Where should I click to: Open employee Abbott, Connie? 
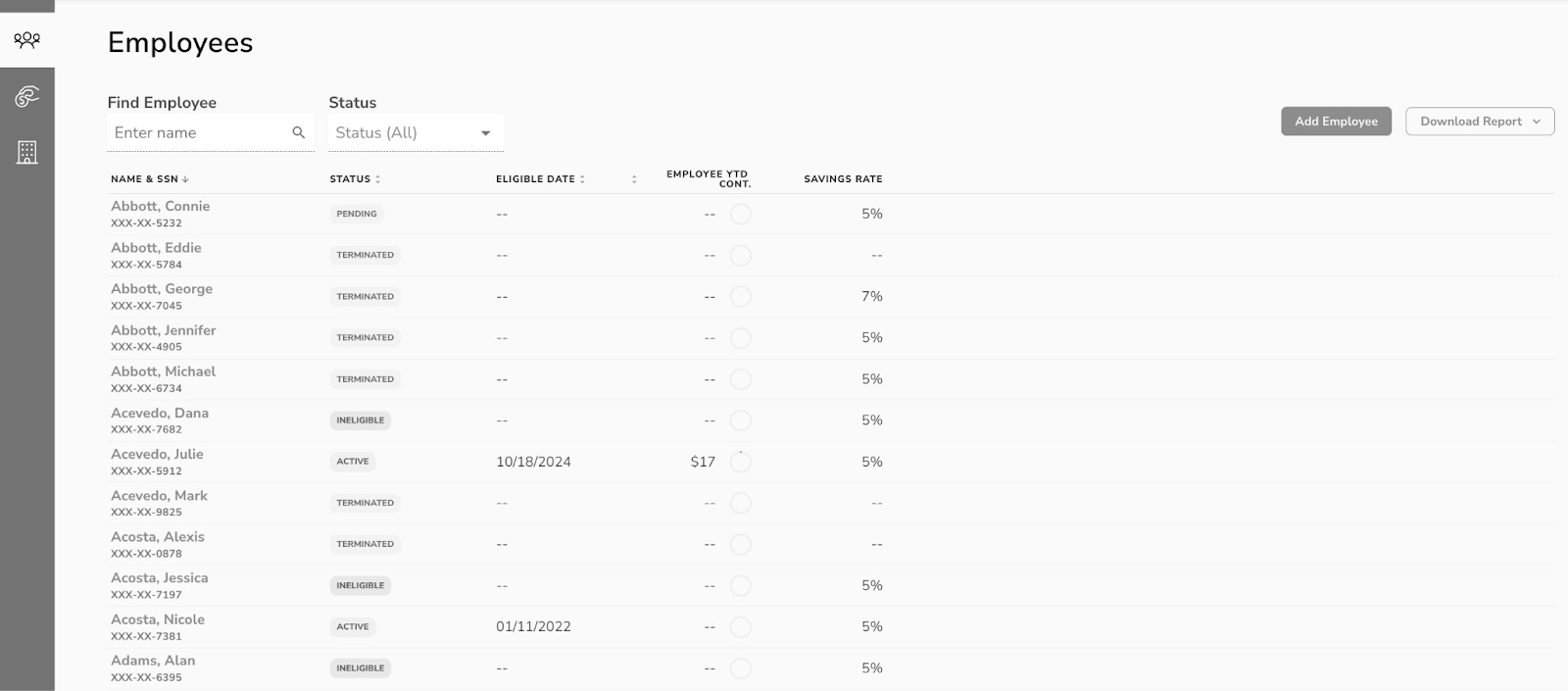click(x=161, y=206)
